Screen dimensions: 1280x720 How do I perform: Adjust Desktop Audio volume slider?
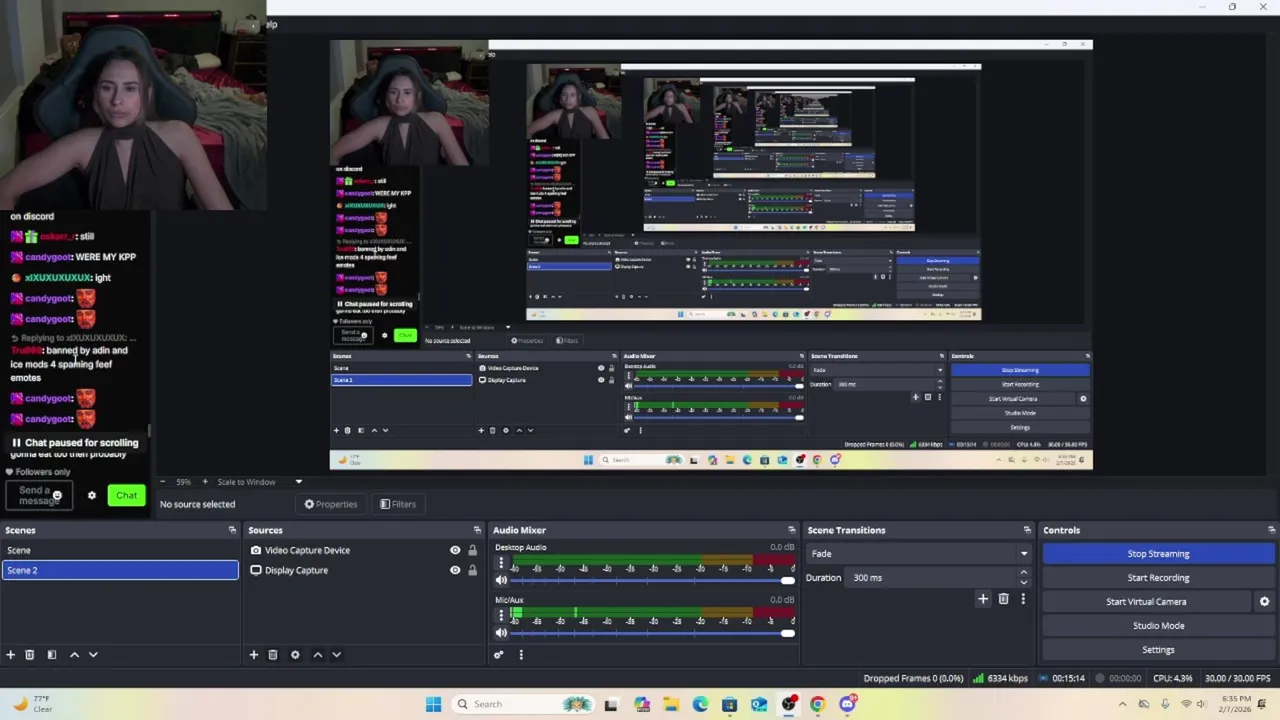[651, 581]
